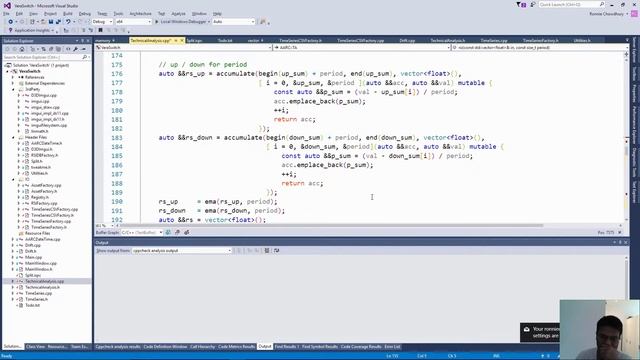Switch to the Find Symbol Results tab

(320, 347)
